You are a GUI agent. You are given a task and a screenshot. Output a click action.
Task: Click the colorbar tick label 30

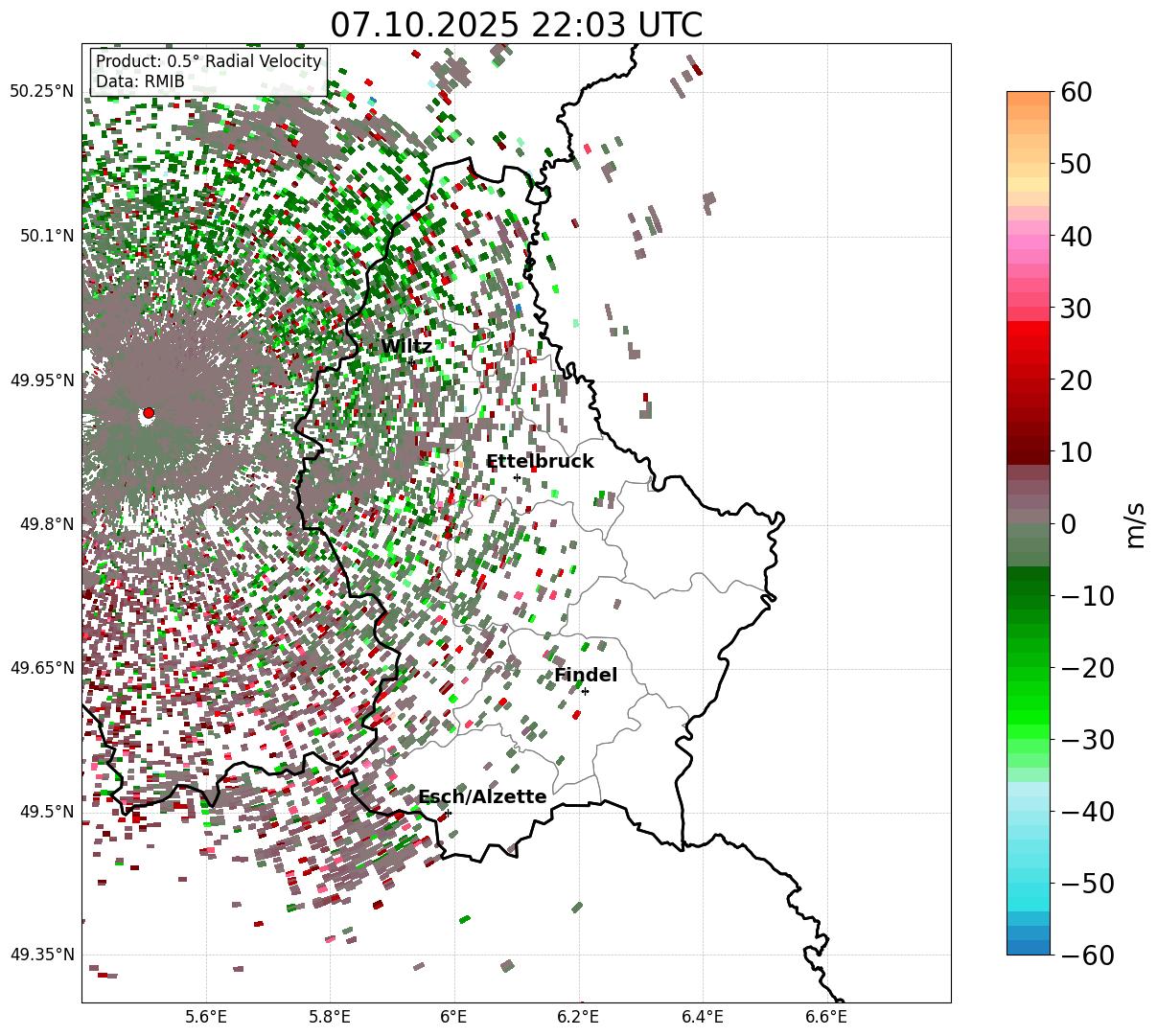1078,308
